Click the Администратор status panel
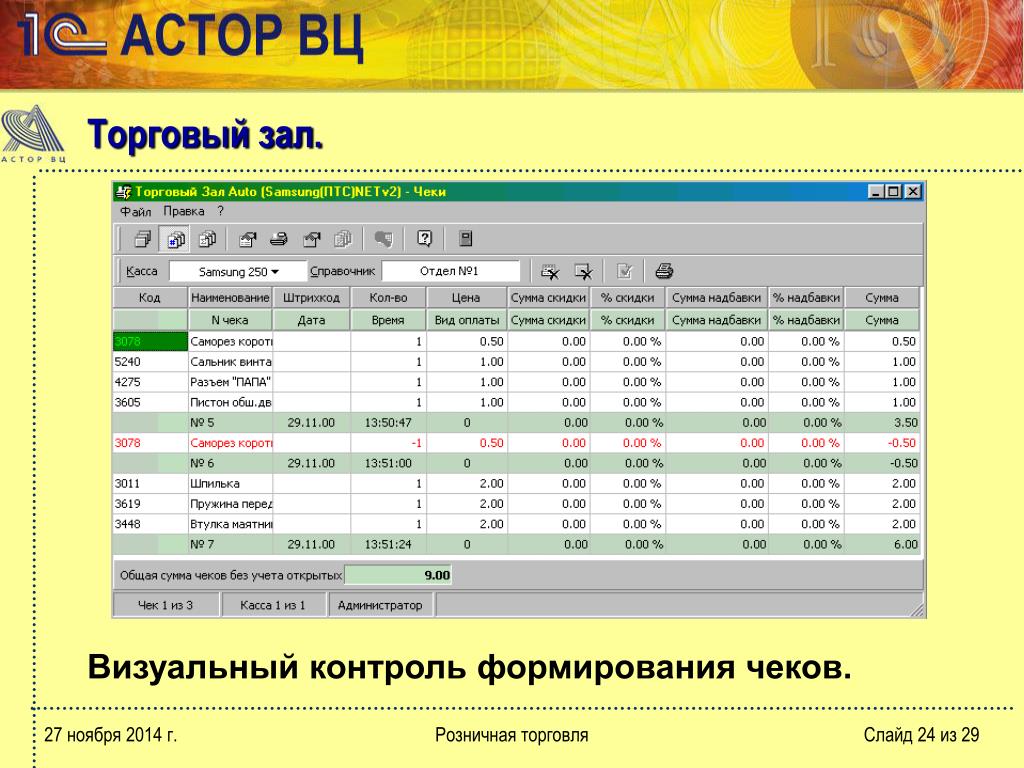The width and height of the screenshot is (1024, 768). click(380, 605)
